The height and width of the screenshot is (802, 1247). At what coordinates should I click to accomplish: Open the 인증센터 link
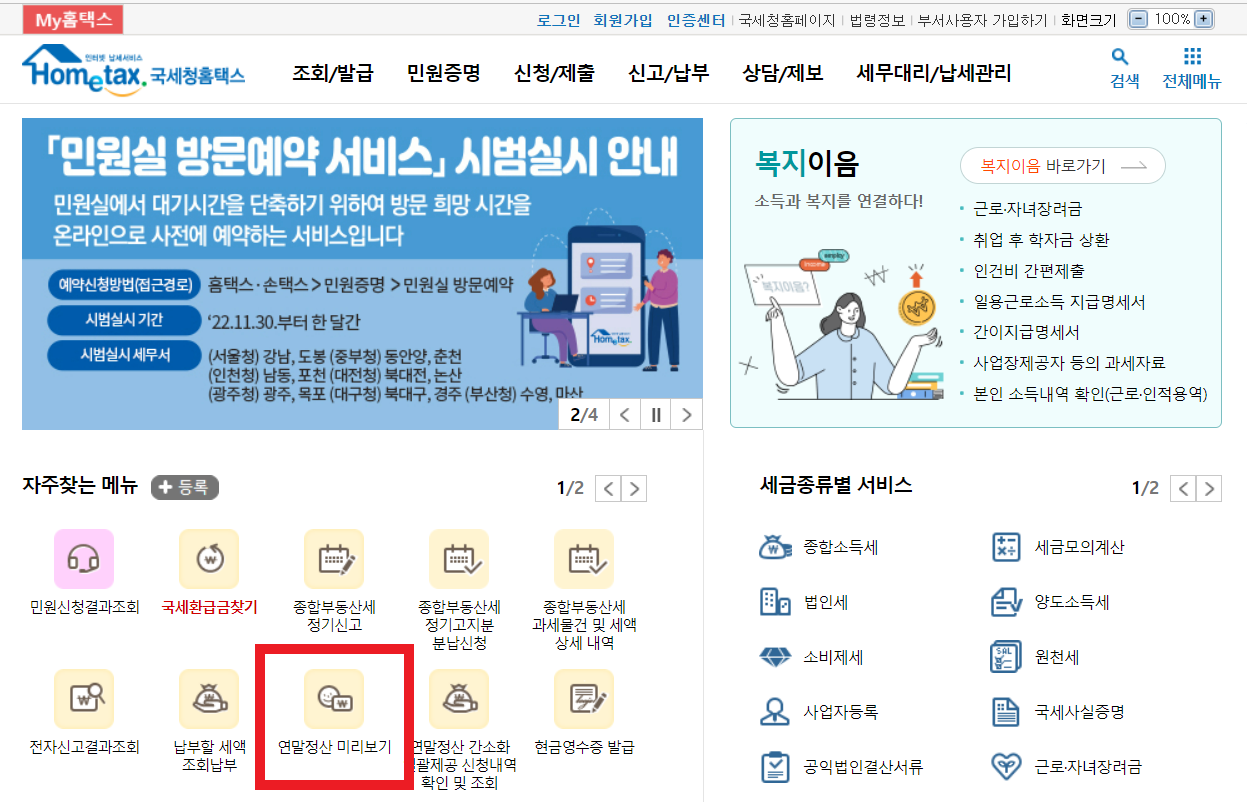pyautogui.click(x=696, y=19)
